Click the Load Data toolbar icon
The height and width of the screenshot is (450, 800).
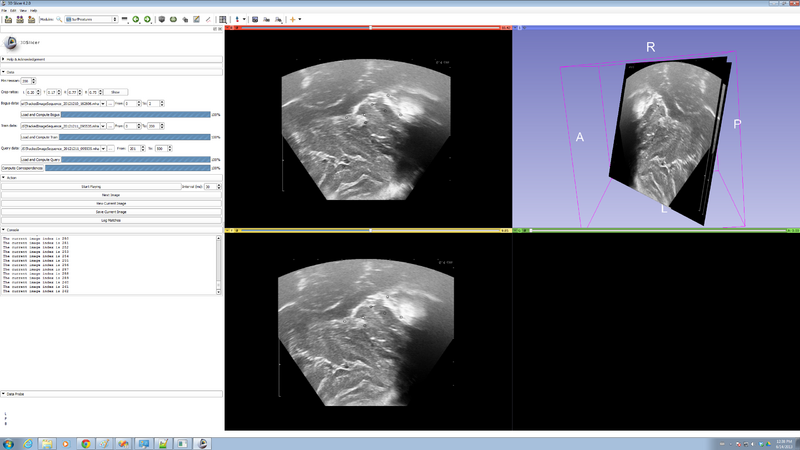coord(8,19)
